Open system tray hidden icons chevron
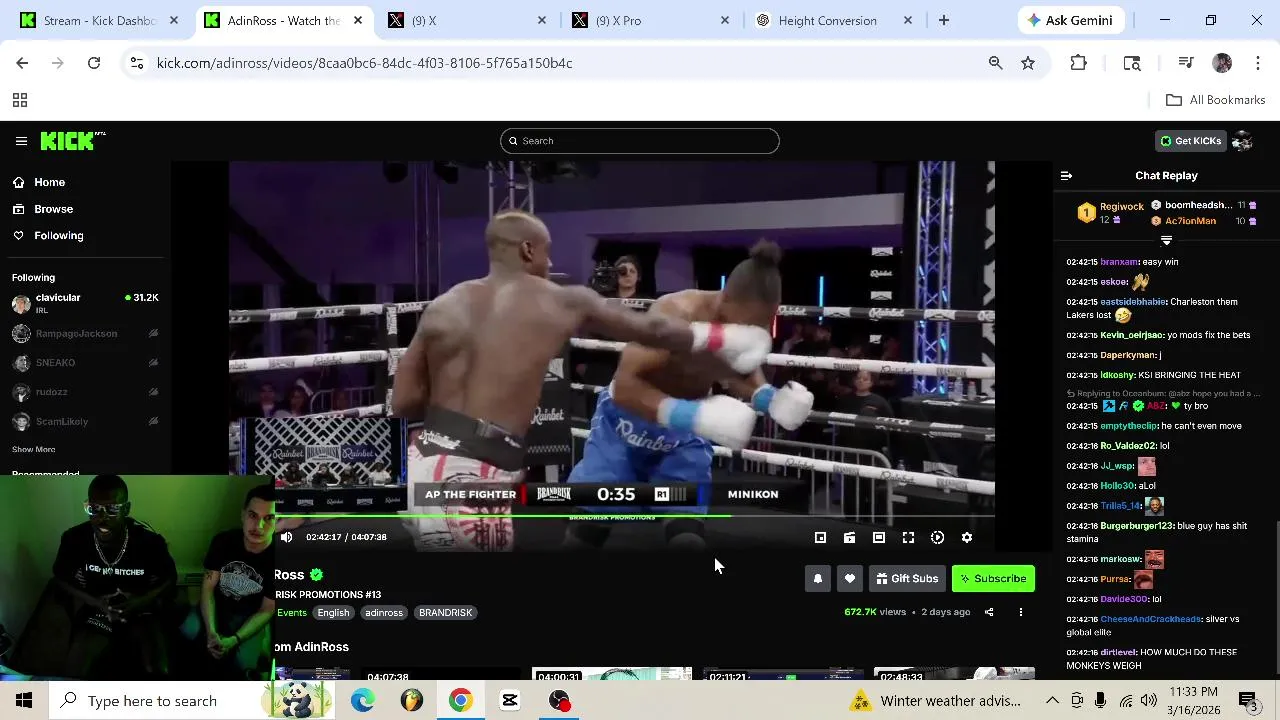 pos(1052,701)
